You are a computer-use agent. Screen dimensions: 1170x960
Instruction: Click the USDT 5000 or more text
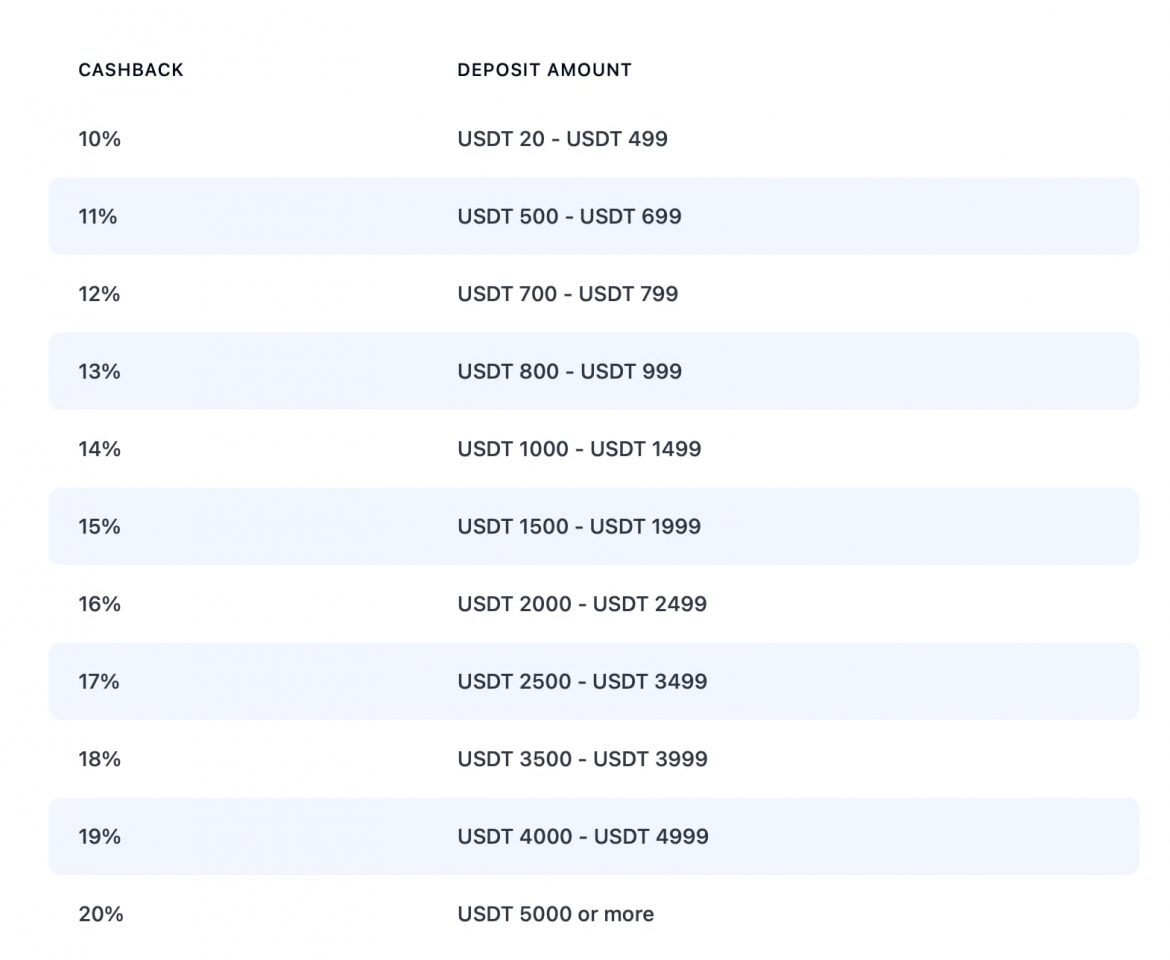556,914
